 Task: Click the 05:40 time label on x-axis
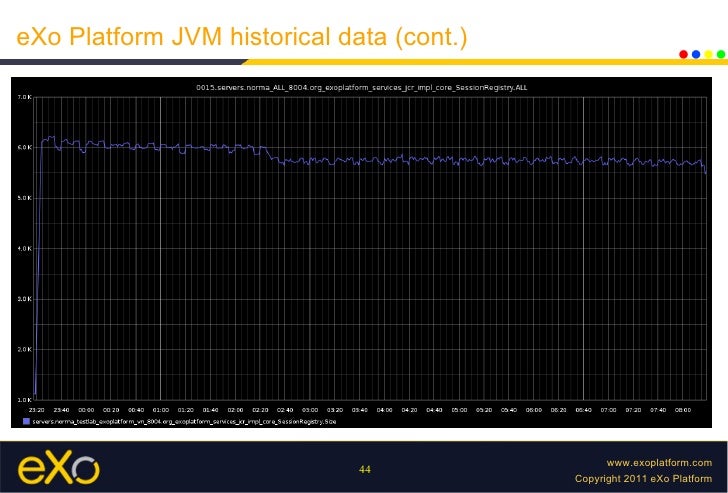509,410
